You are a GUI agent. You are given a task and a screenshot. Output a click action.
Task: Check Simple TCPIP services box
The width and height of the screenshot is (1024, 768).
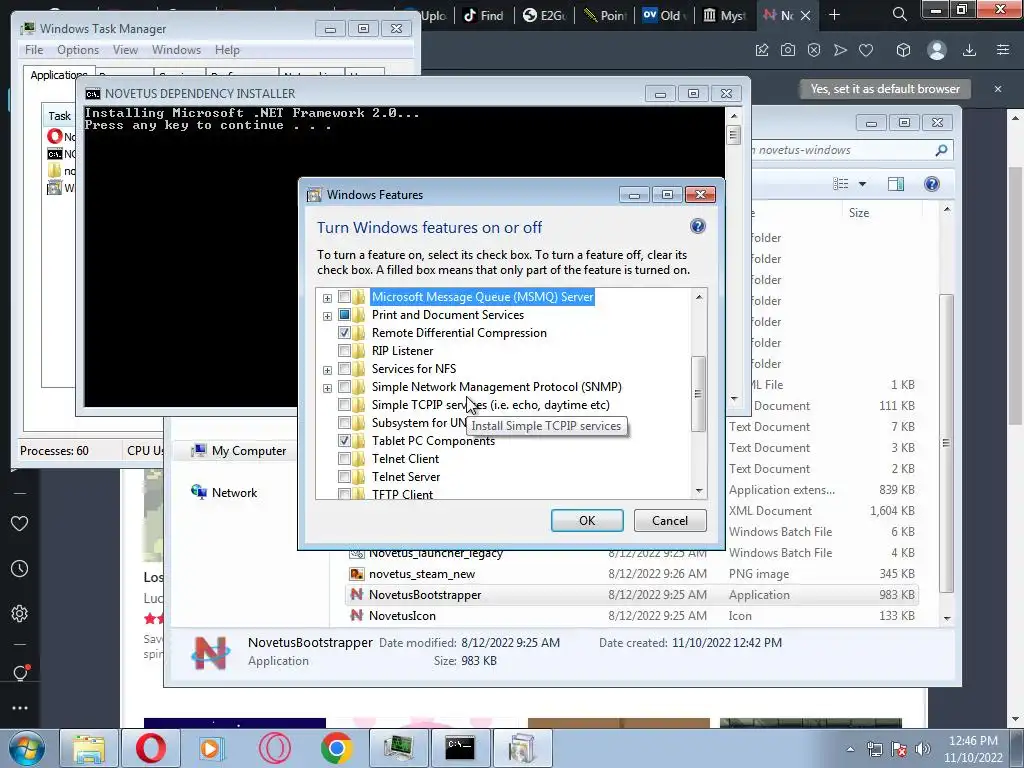pos(344,405)
